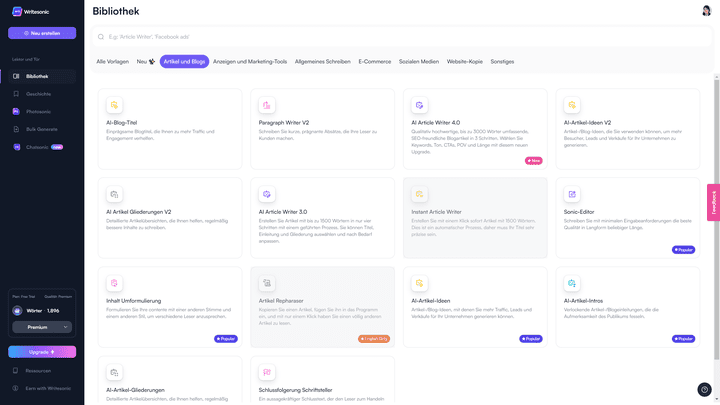Open the Anzeigen und Marketing-Tools tab
The width and height of the screenshot is (720, 405).
250,61
